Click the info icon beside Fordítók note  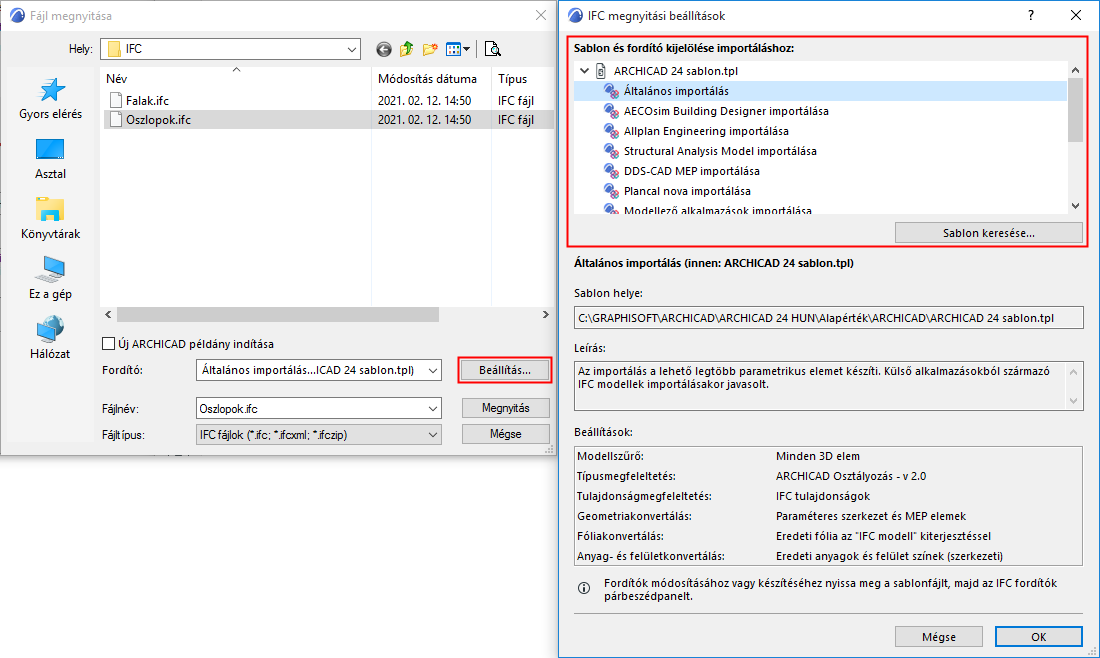click(x=584, y=588)
